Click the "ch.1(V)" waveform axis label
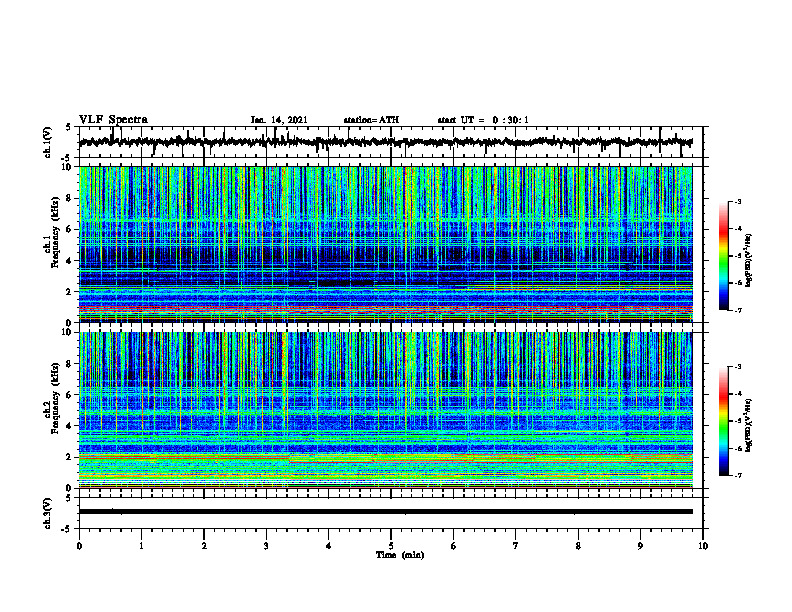Screen dimensions: 792x612 48,142
